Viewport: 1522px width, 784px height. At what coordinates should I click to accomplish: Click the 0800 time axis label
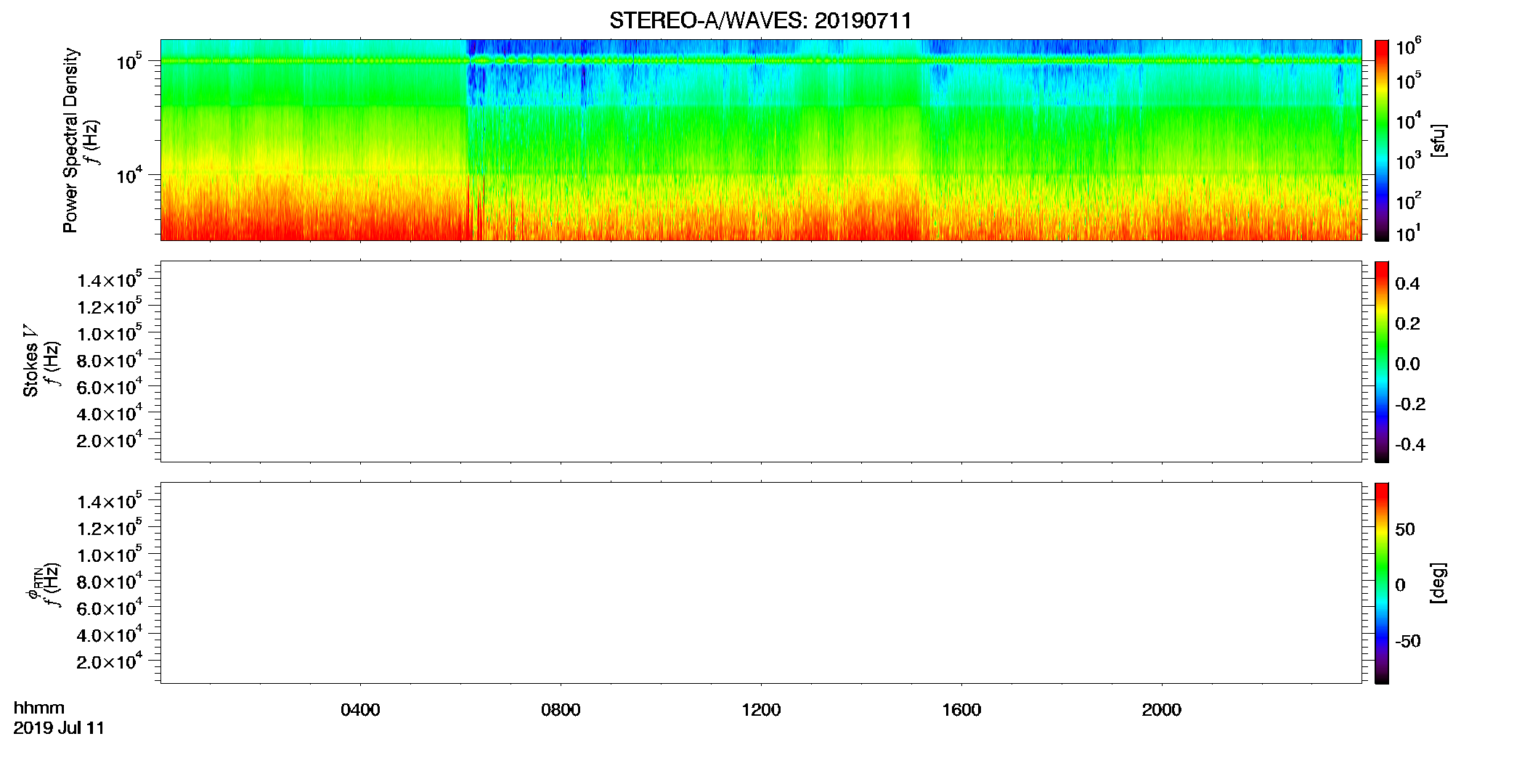coord(561,710)
